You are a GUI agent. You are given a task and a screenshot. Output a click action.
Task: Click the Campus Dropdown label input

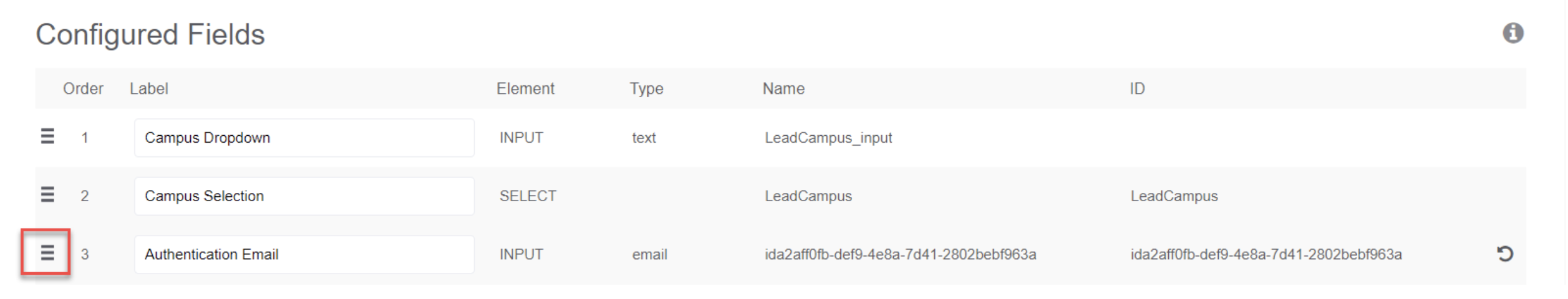(x=304, y=138)
